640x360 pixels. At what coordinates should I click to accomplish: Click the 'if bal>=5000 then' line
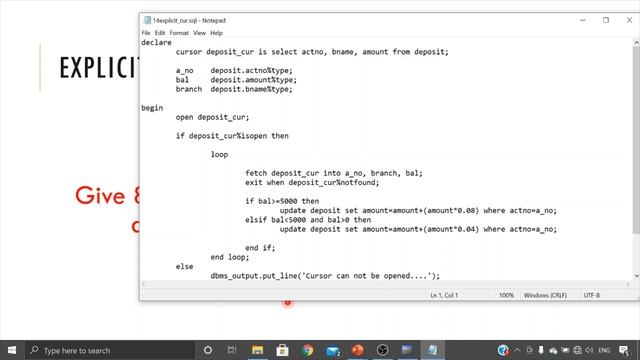pyautogui.click(x=282, y=201)
